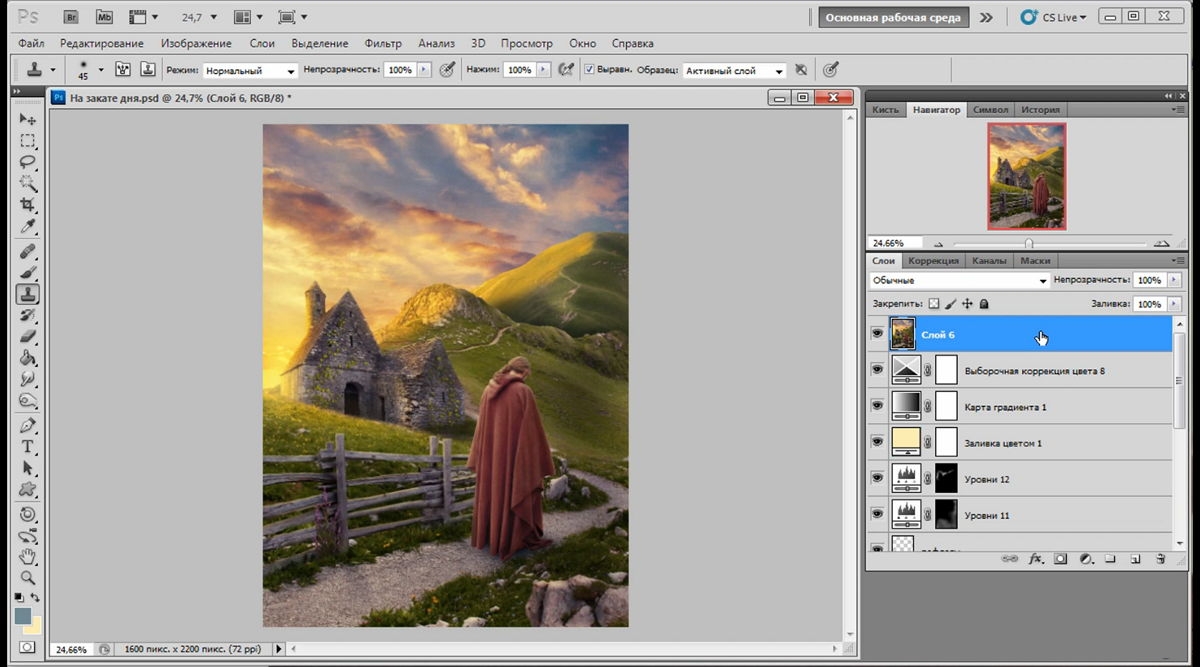Screen dimensions: 1200x667
Task: Launch Adobe Bridge from the top bar
Action: click(x=70, y=17)
